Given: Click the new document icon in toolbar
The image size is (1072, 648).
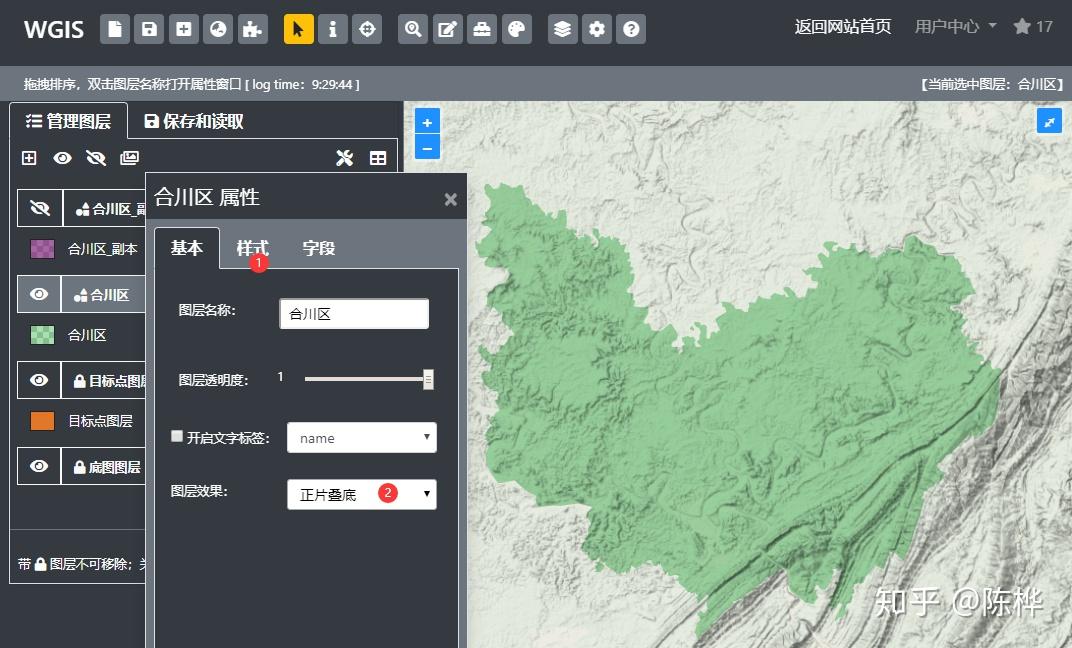Looking at the screenshot, I should coord(115,29).
